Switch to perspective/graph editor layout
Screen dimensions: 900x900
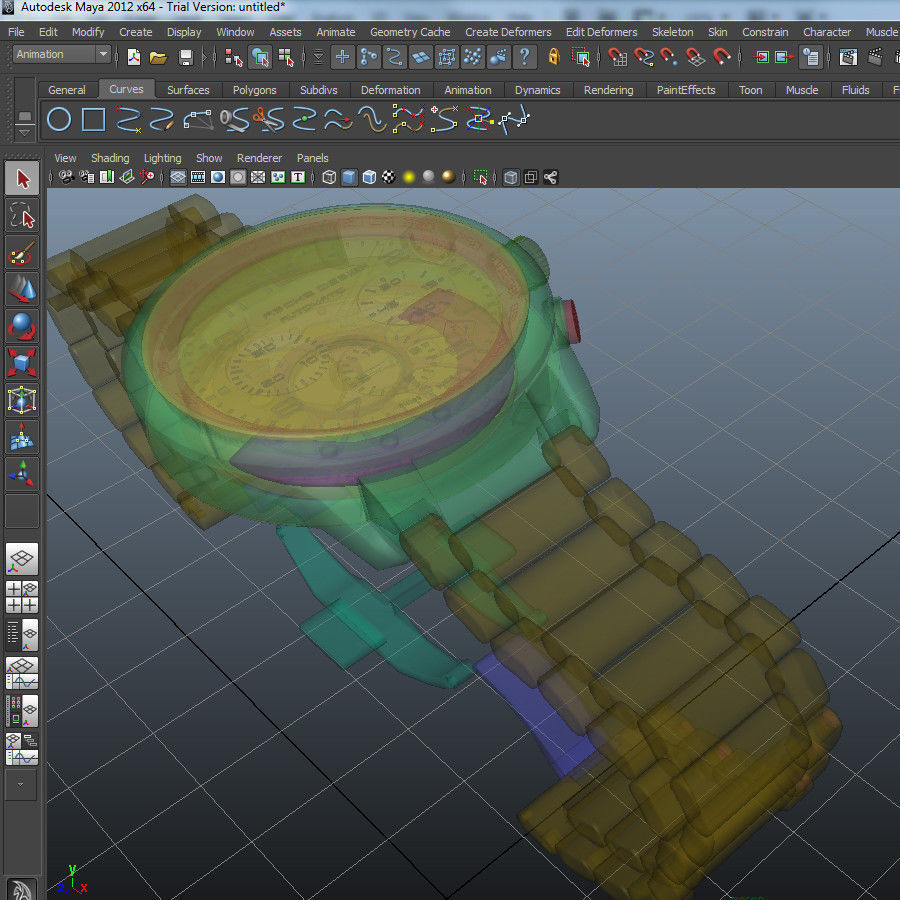[22, 673]
